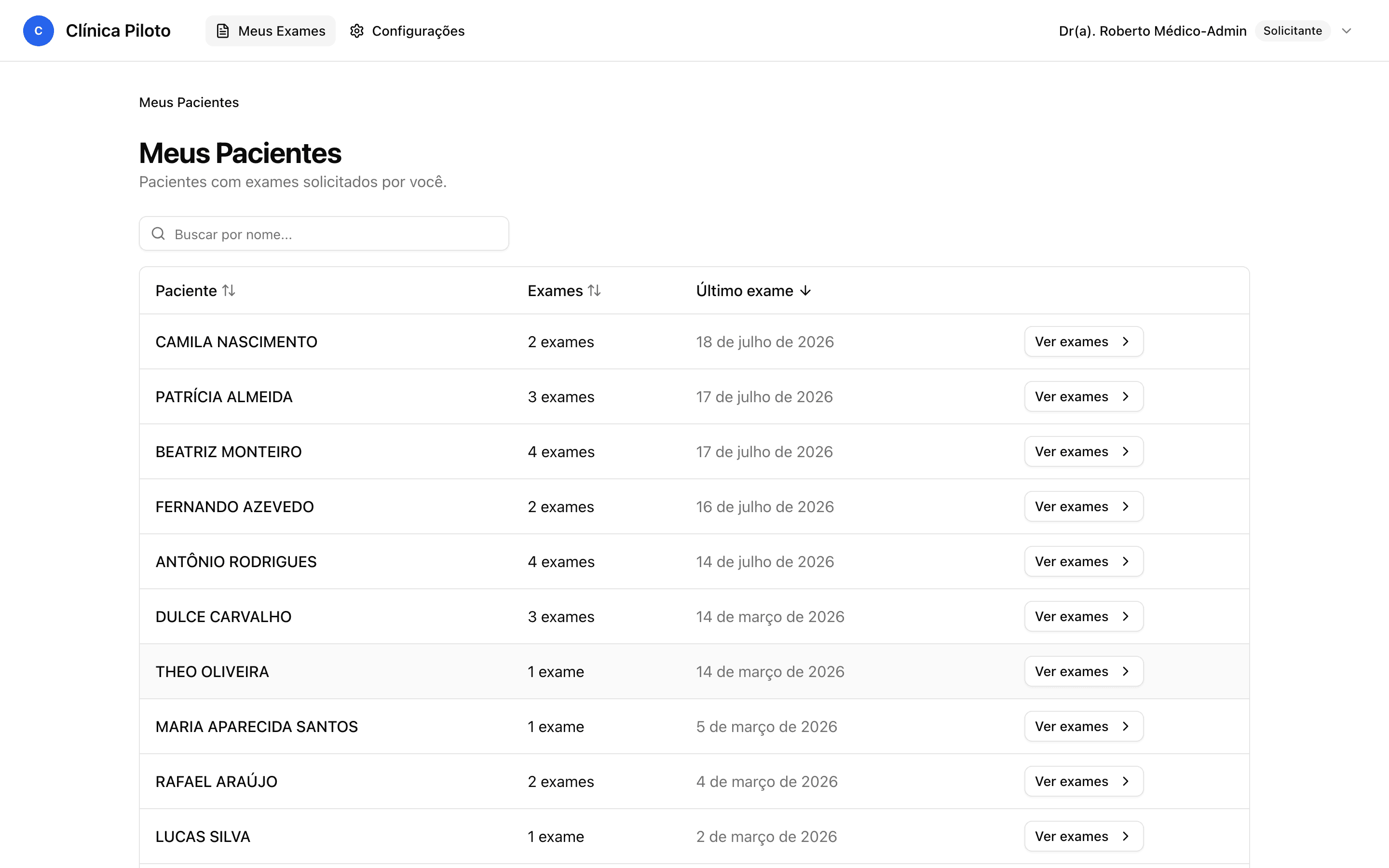Select patient name LUCAS SILVA
Viewport: 1389px width, 868px height.
(203, 837)
